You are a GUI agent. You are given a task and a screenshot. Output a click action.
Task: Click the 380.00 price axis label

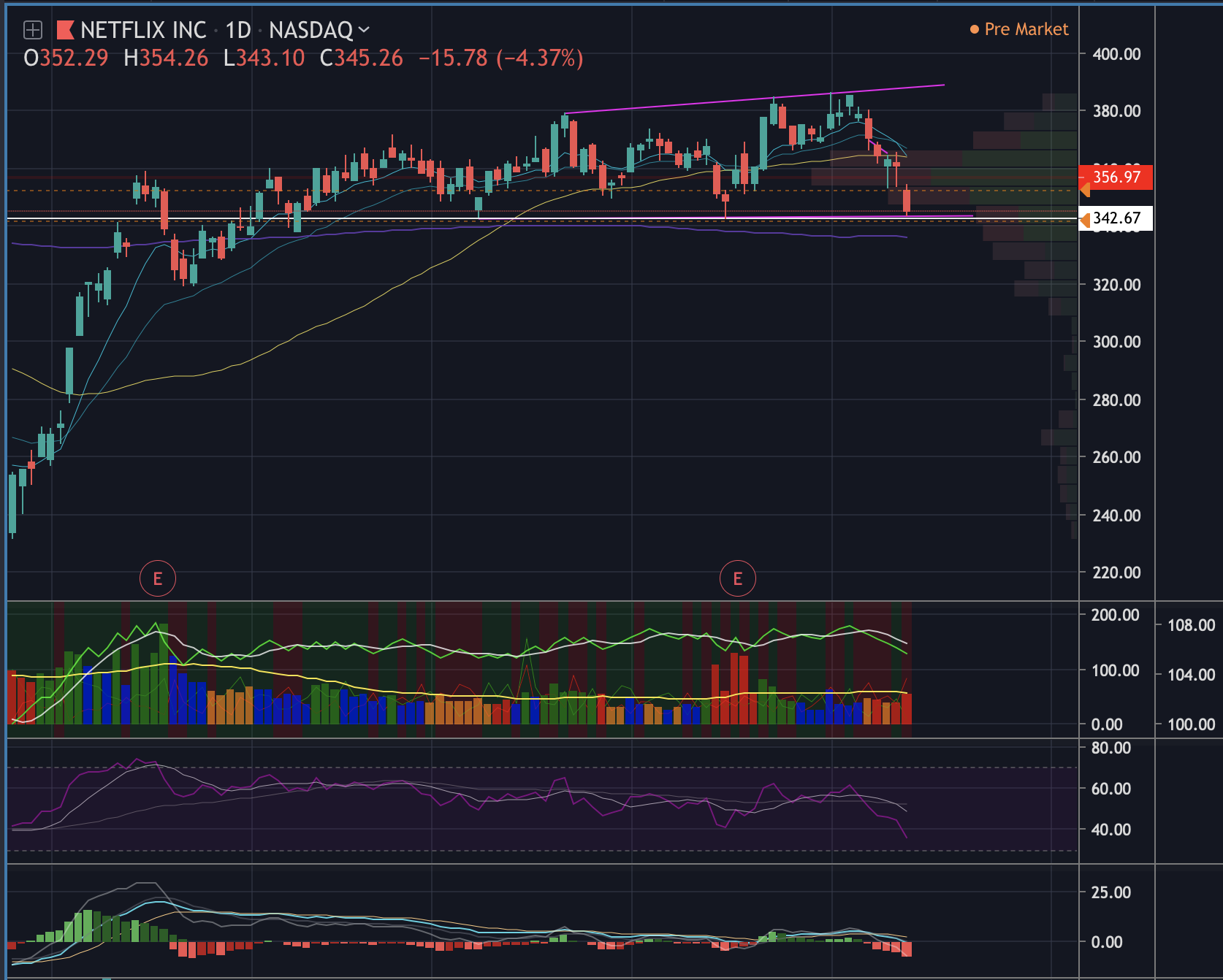click(x=1116, y=111)
